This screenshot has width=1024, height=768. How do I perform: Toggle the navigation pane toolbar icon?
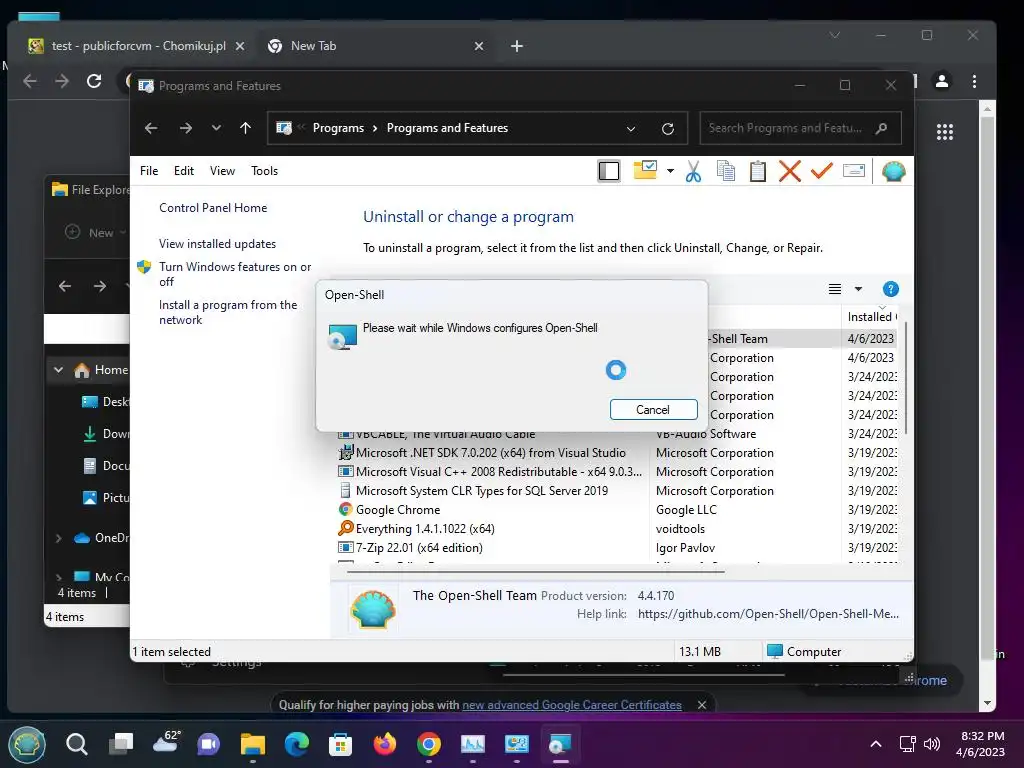(x=609, y=171)
